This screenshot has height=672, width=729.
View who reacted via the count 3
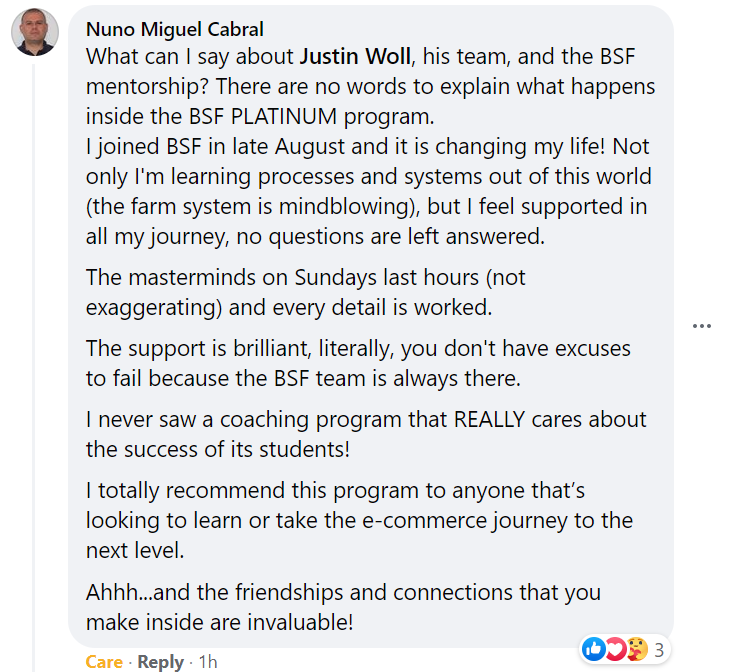(659, 650)
